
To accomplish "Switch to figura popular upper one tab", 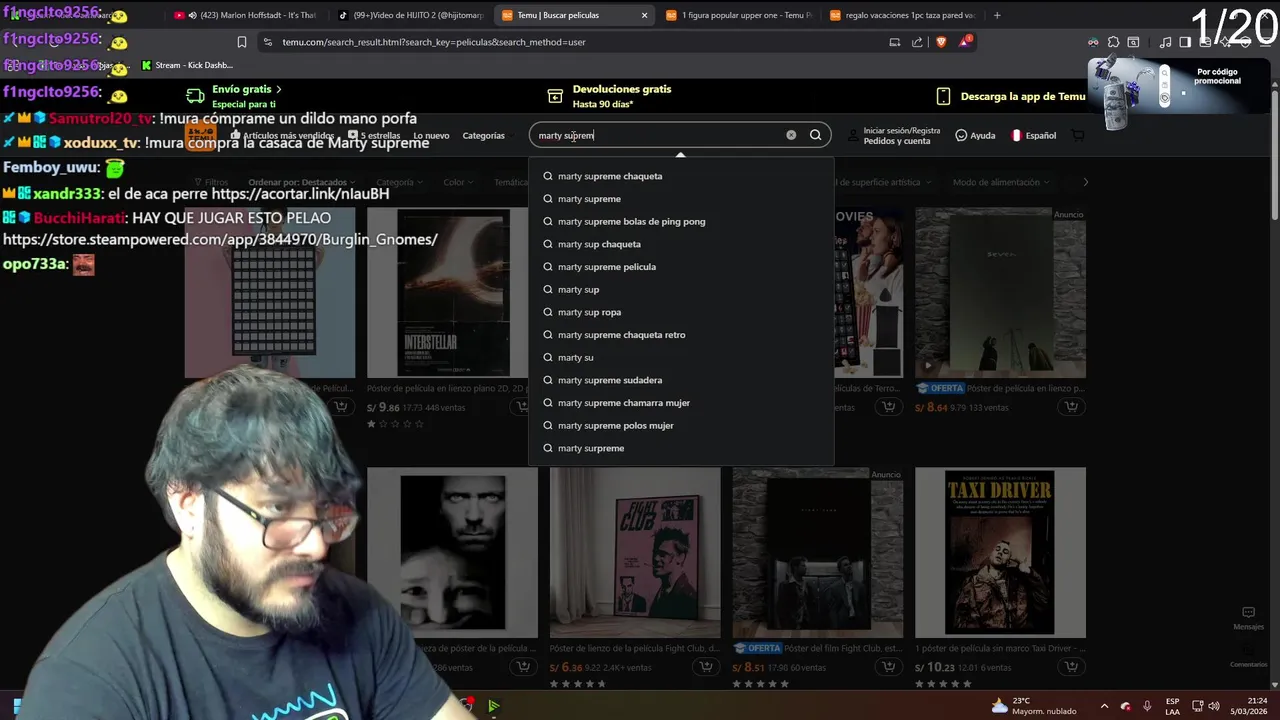I will click(x=739, y=15).
